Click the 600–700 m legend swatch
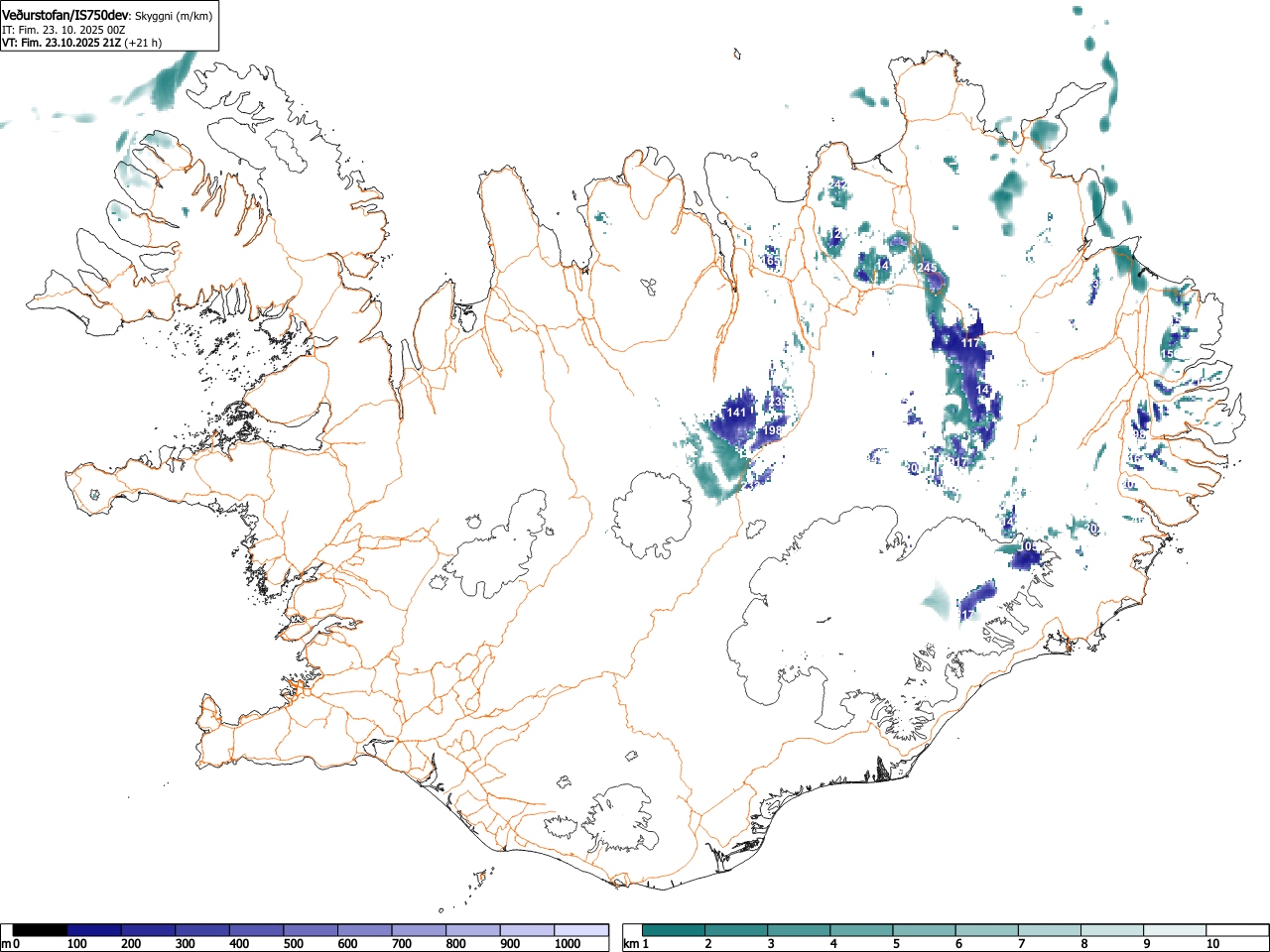 (364, 930)
